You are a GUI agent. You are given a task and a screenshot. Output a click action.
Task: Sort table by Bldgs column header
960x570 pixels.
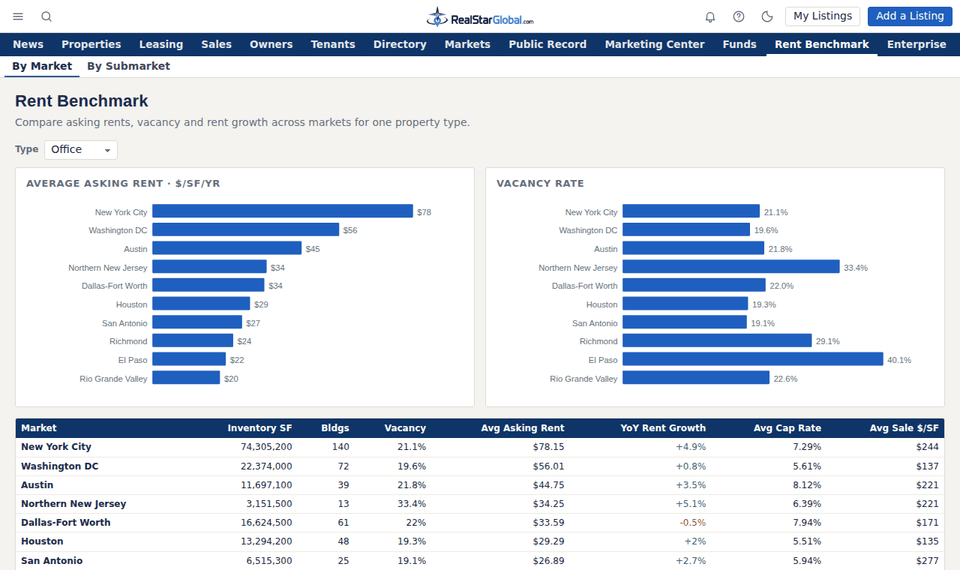click(x=335, y=428)
